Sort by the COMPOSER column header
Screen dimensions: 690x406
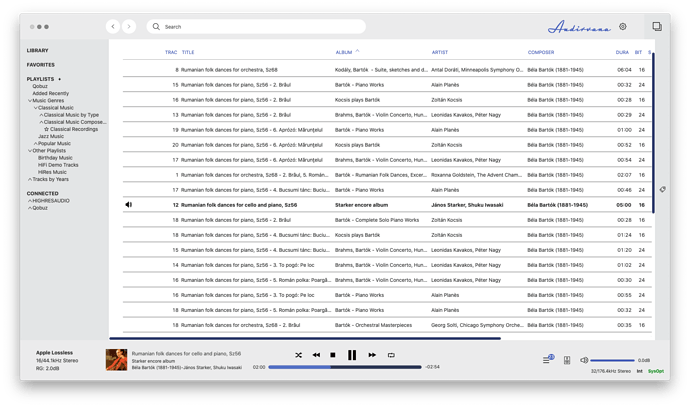(541, 52)
